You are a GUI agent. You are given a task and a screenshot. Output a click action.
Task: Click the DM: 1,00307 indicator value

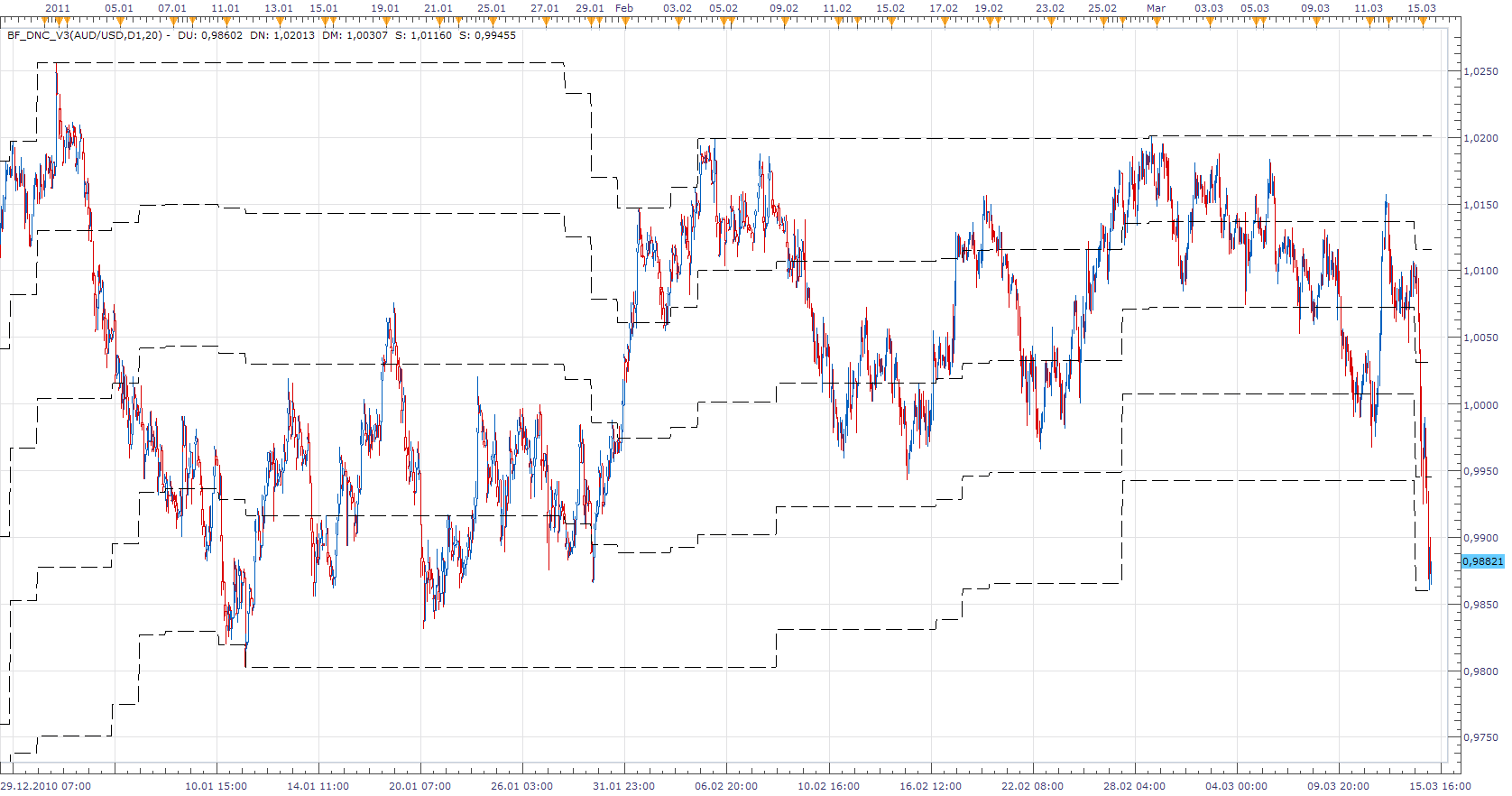[355, 35]
